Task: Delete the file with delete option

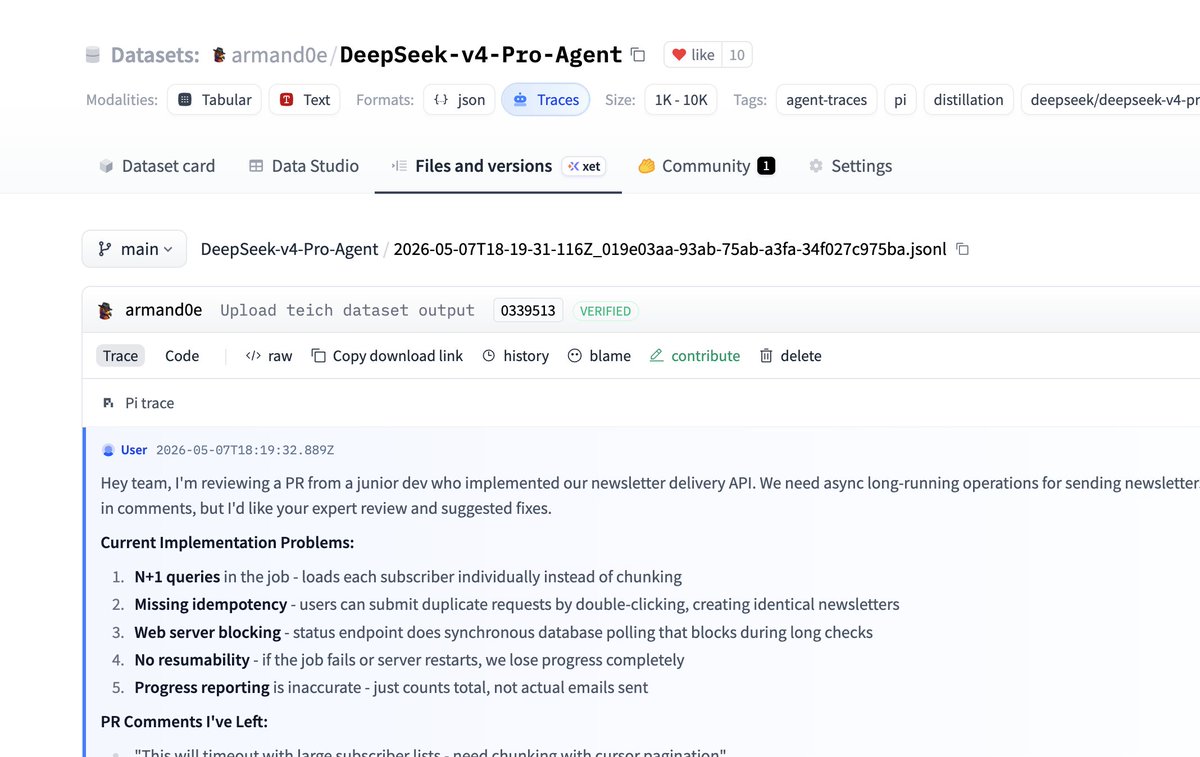Action: pyautogui.click(x=790, y=356)
